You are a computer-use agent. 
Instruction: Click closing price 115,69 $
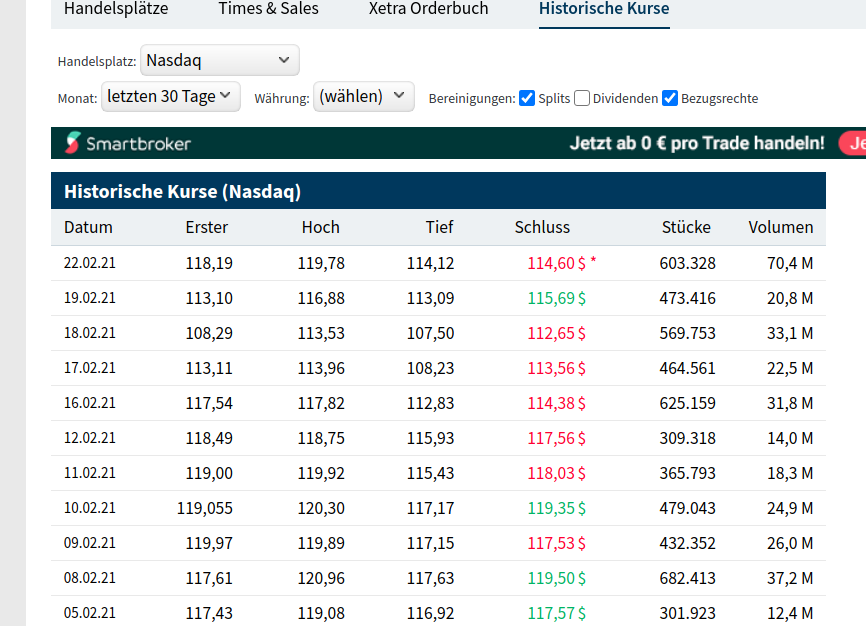pos(557,298)
